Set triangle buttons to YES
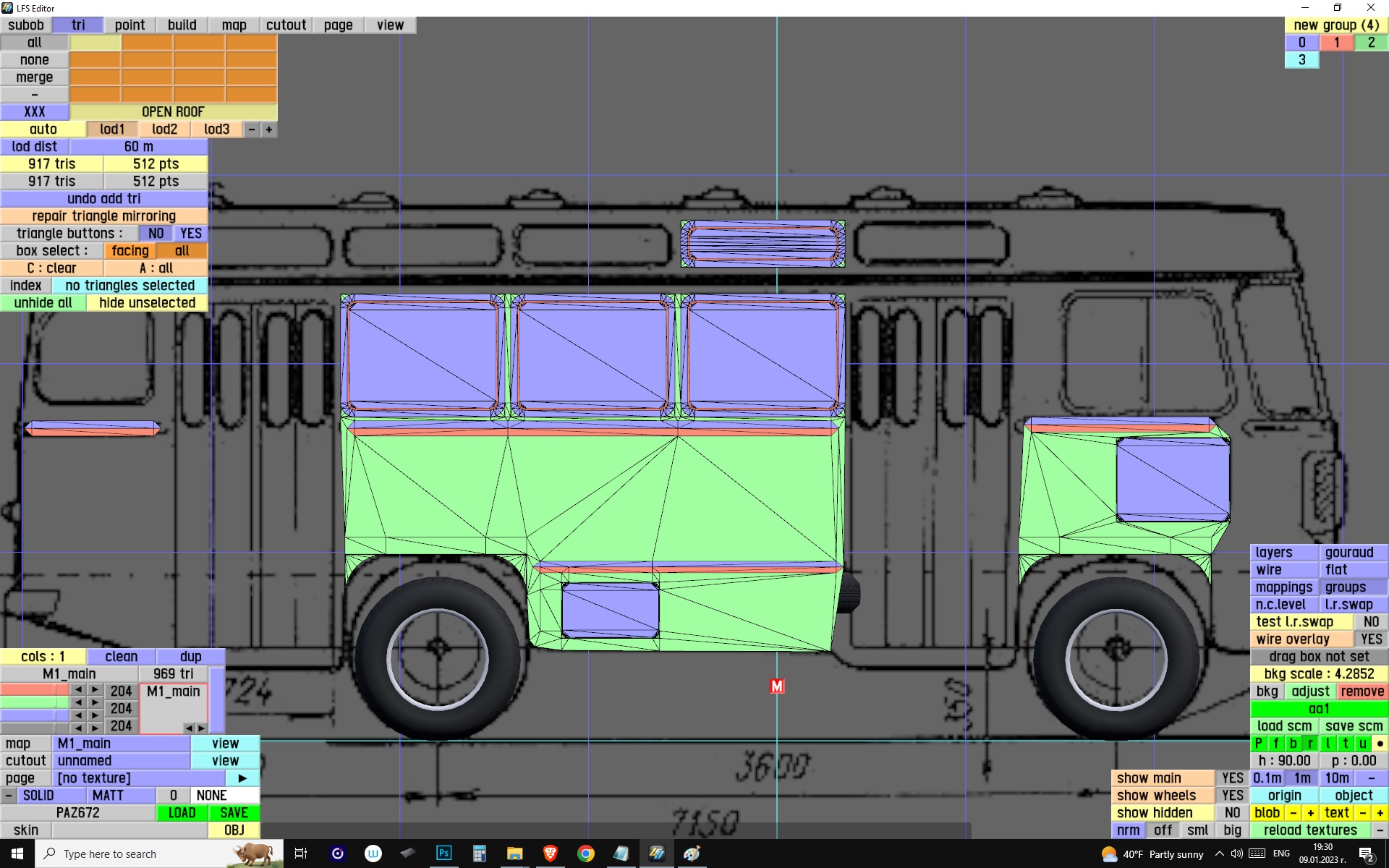Screen dimensions: 1389x868 [191, 234]
